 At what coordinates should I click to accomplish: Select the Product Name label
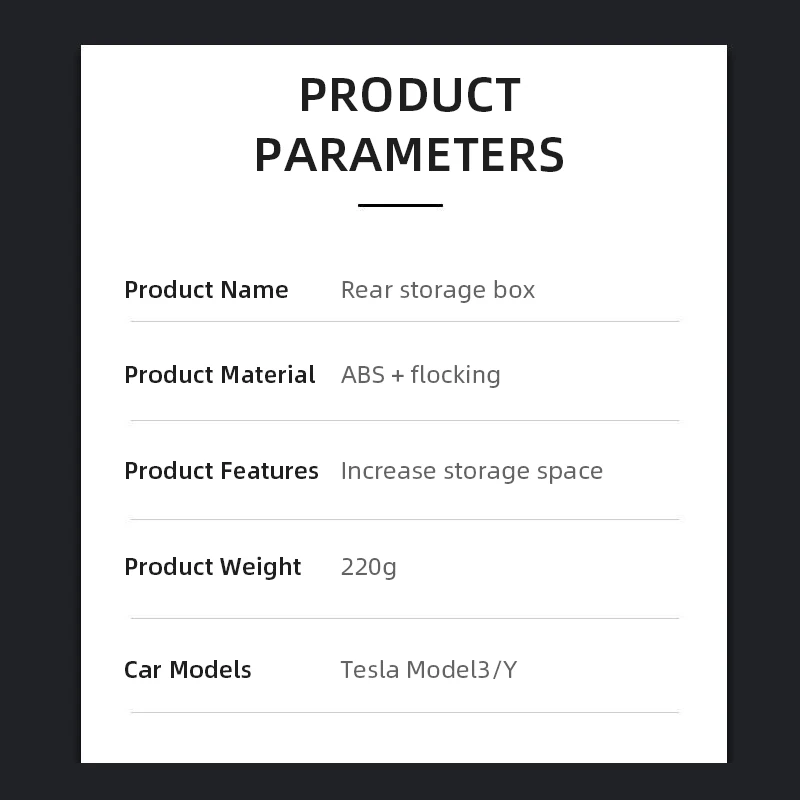coord(206,290)
